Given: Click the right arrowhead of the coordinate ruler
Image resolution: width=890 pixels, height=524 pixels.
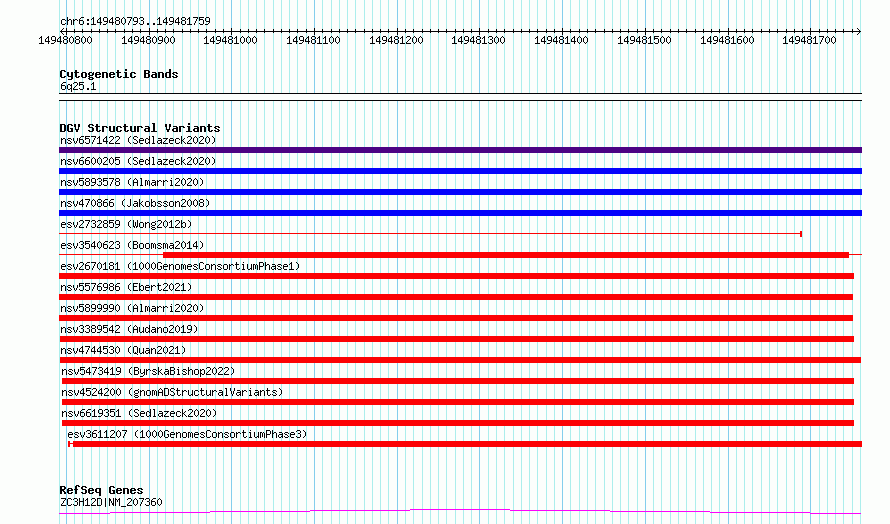Looking at the screenshot, I should (859, 31).
